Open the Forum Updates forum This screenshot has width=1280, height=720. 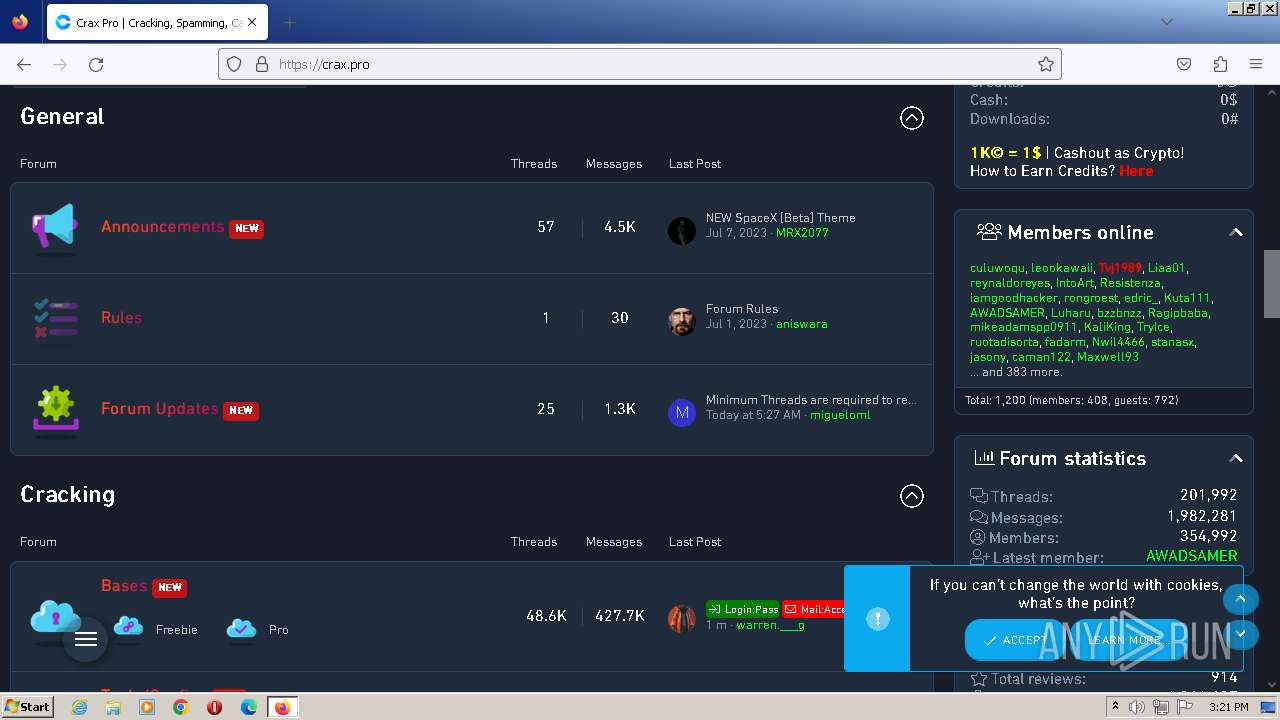tap(159, 409)
